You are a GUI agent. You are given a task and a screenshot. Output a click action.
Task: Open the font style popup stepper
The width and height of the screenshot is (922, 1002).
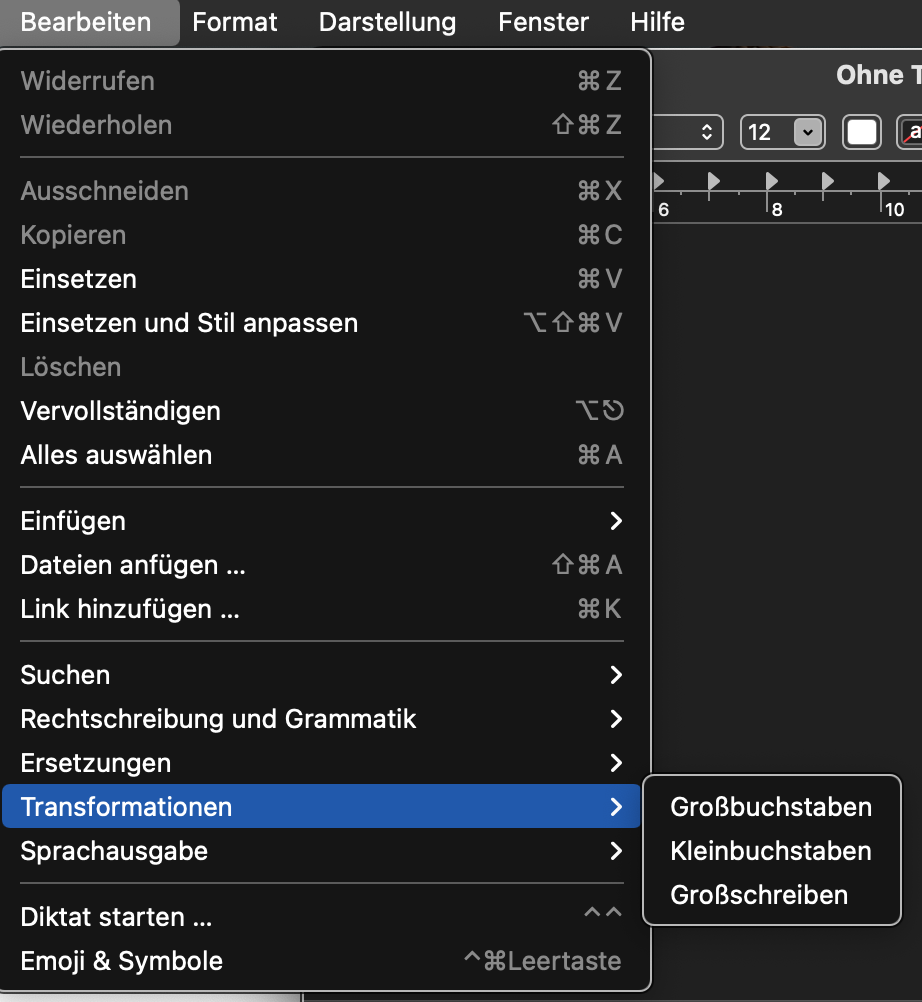pos(706,132)
